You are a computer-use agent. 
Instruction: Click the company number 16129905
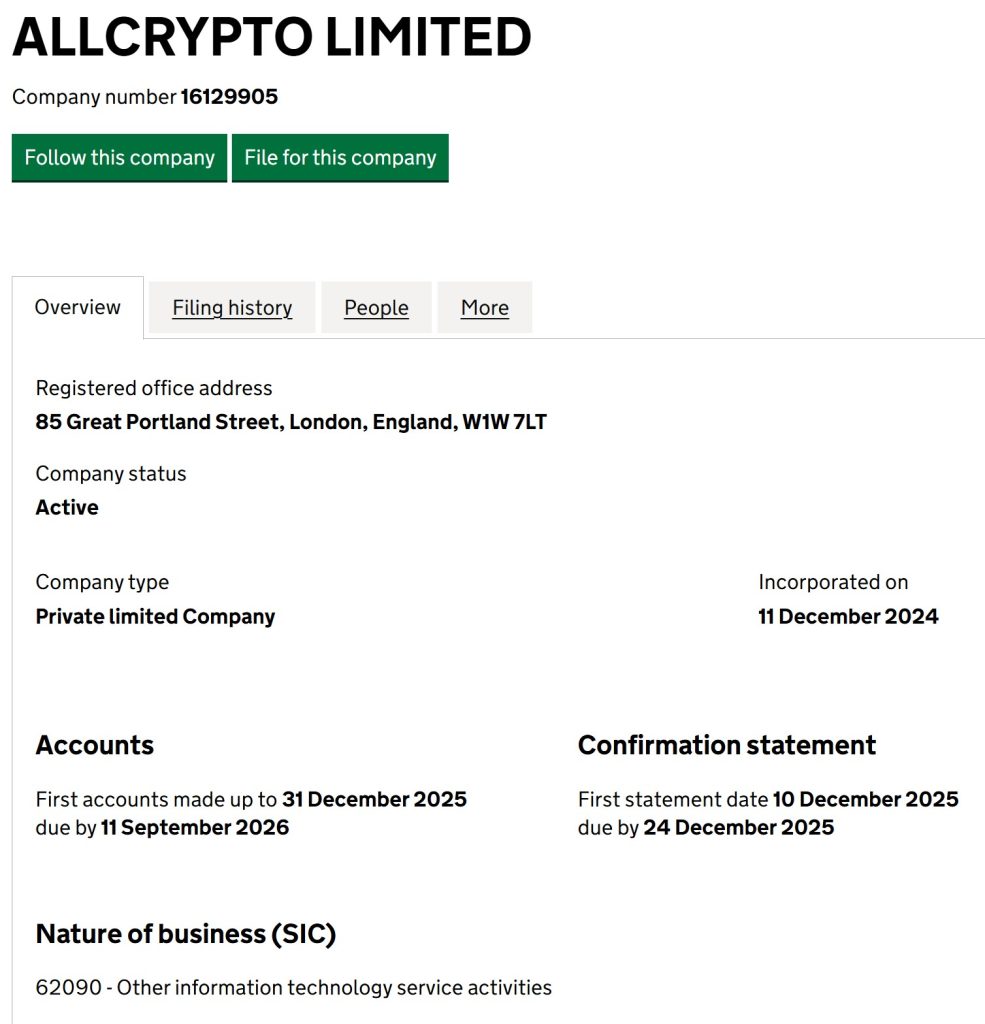click(229, 97)
